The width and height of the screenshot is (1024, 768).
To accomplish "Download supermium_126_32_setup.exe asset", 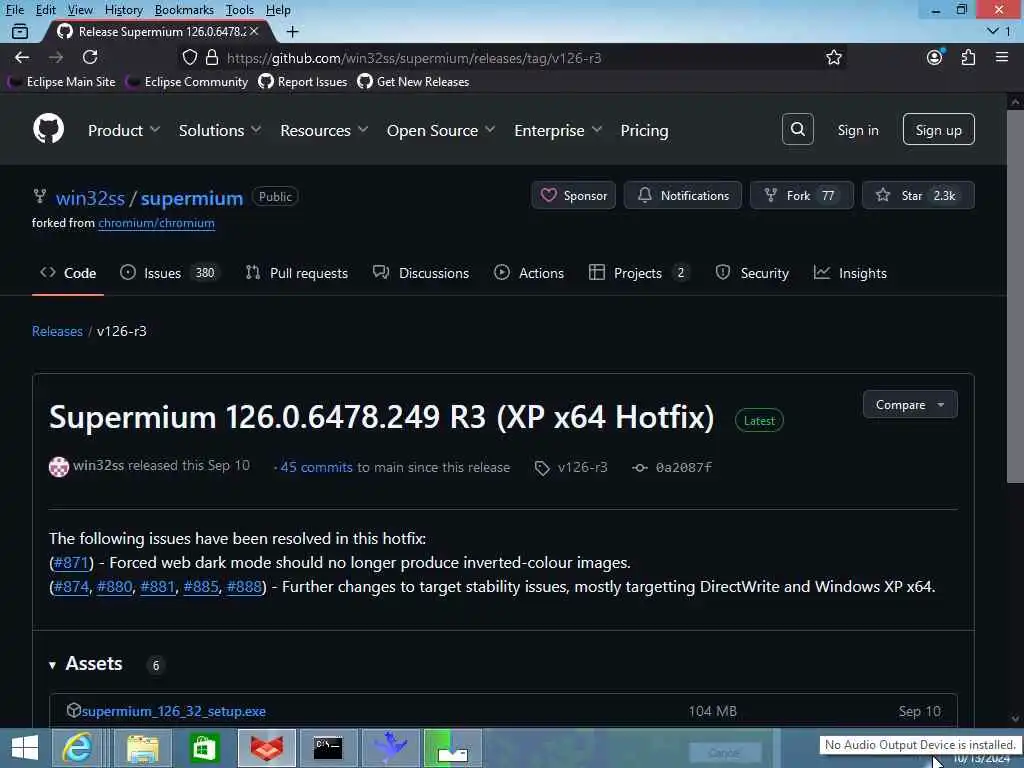I will [x=174, y=711].
